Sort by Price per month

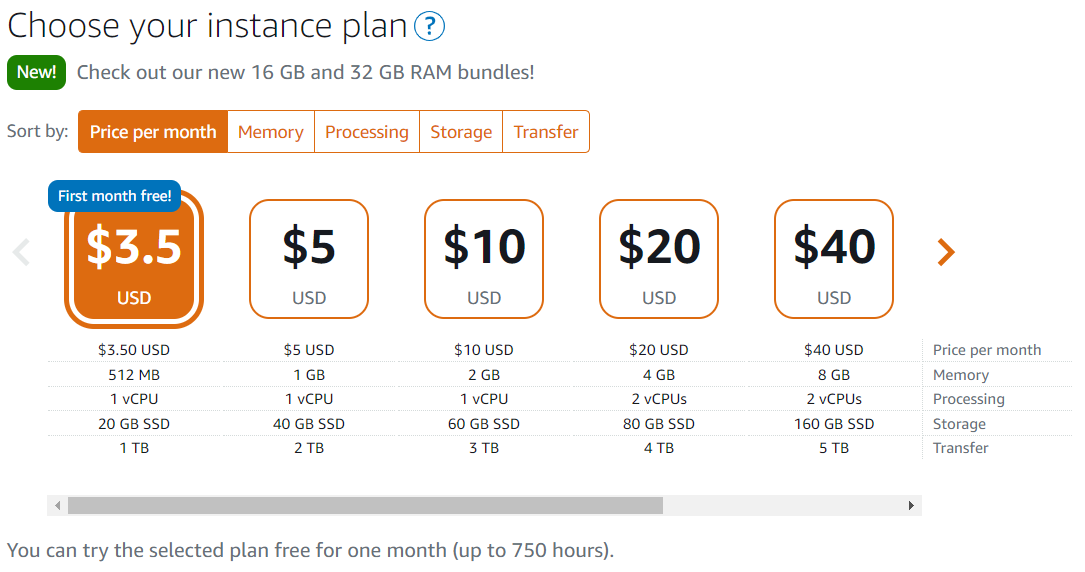[153, 132]
